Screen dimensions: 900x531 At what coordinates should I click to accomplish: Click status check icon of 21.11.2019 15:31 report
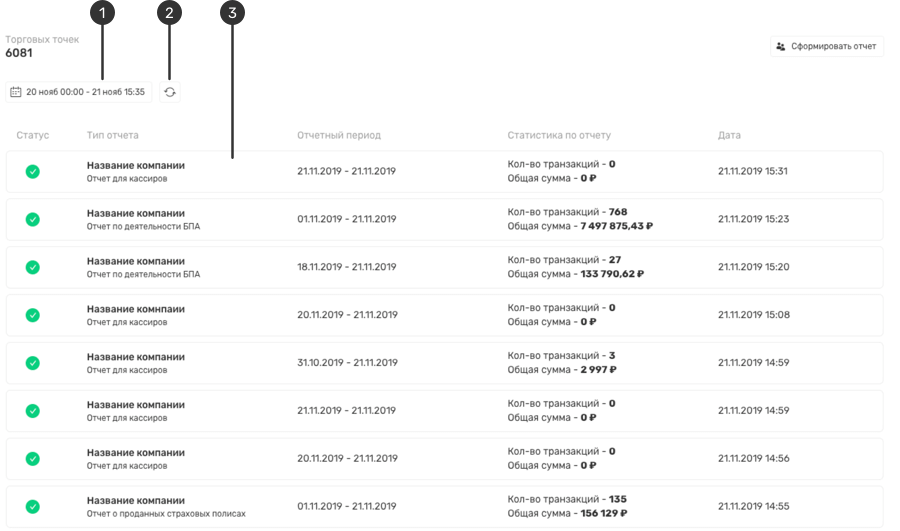(33, 172)
